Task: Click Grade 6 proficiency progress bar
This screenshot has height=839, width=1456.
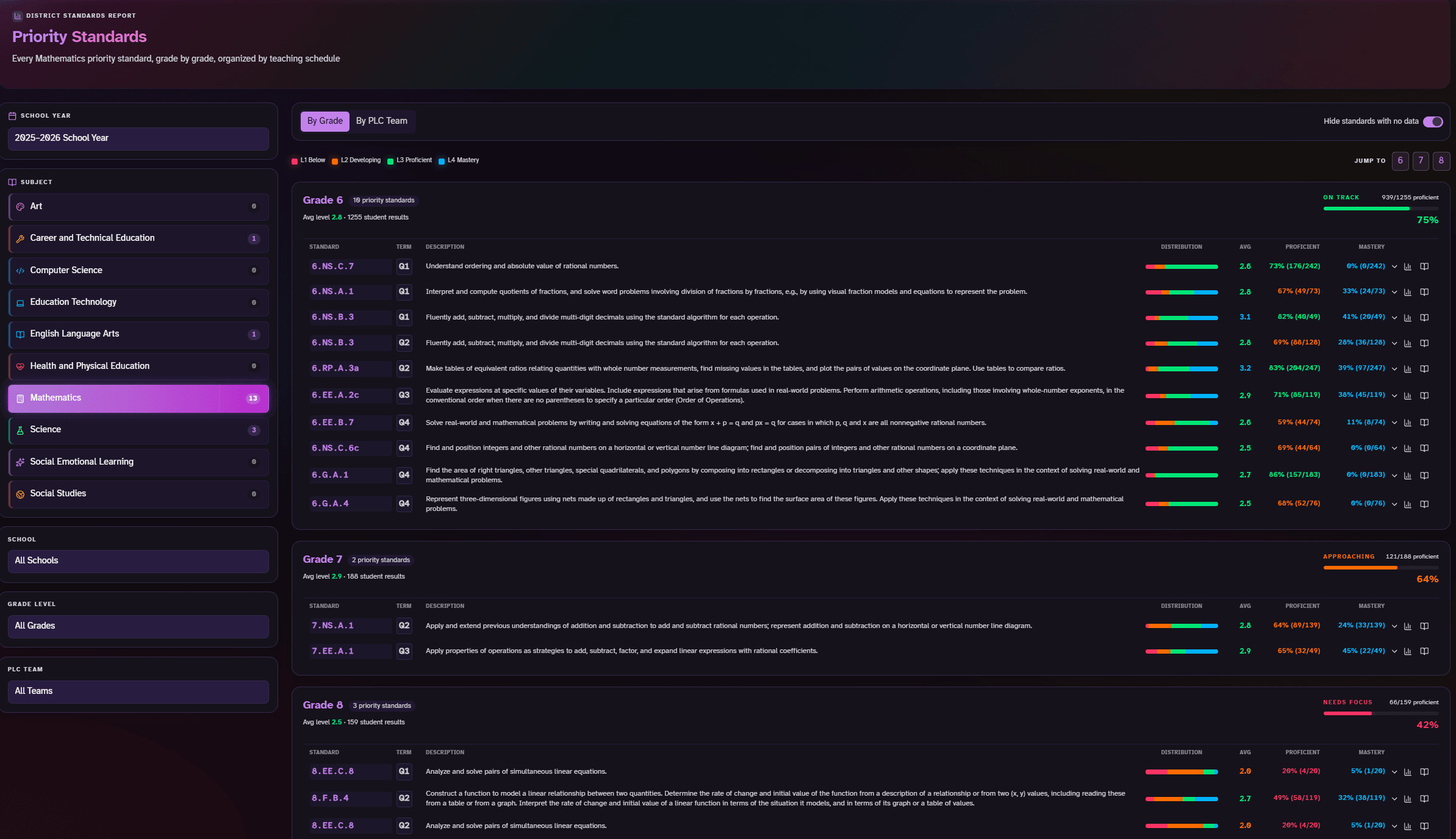Action: [x=1381, y=209]
